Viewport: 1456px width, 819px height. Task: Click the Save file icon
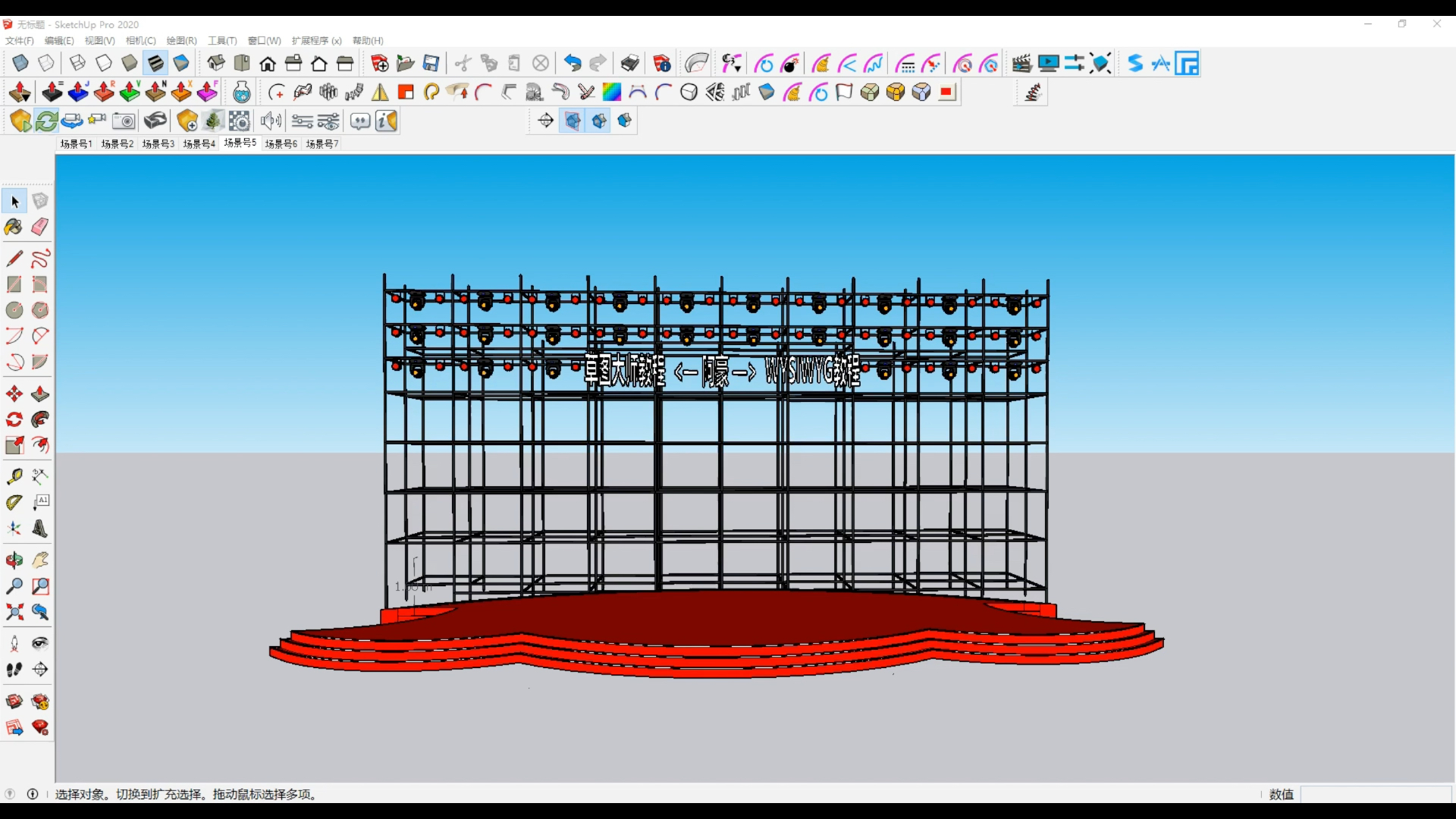tap(431, 64)
